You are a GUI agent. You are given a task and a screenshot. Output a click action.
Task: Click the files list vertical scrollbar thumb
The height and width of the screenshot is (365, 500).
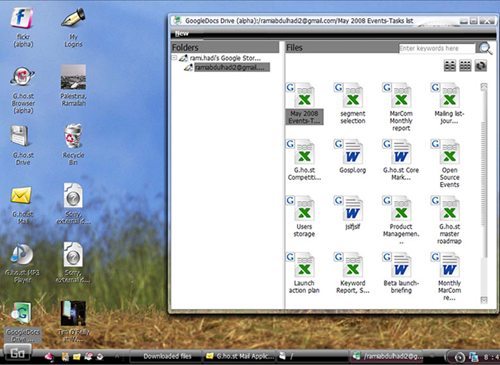[x=484, y=175]
